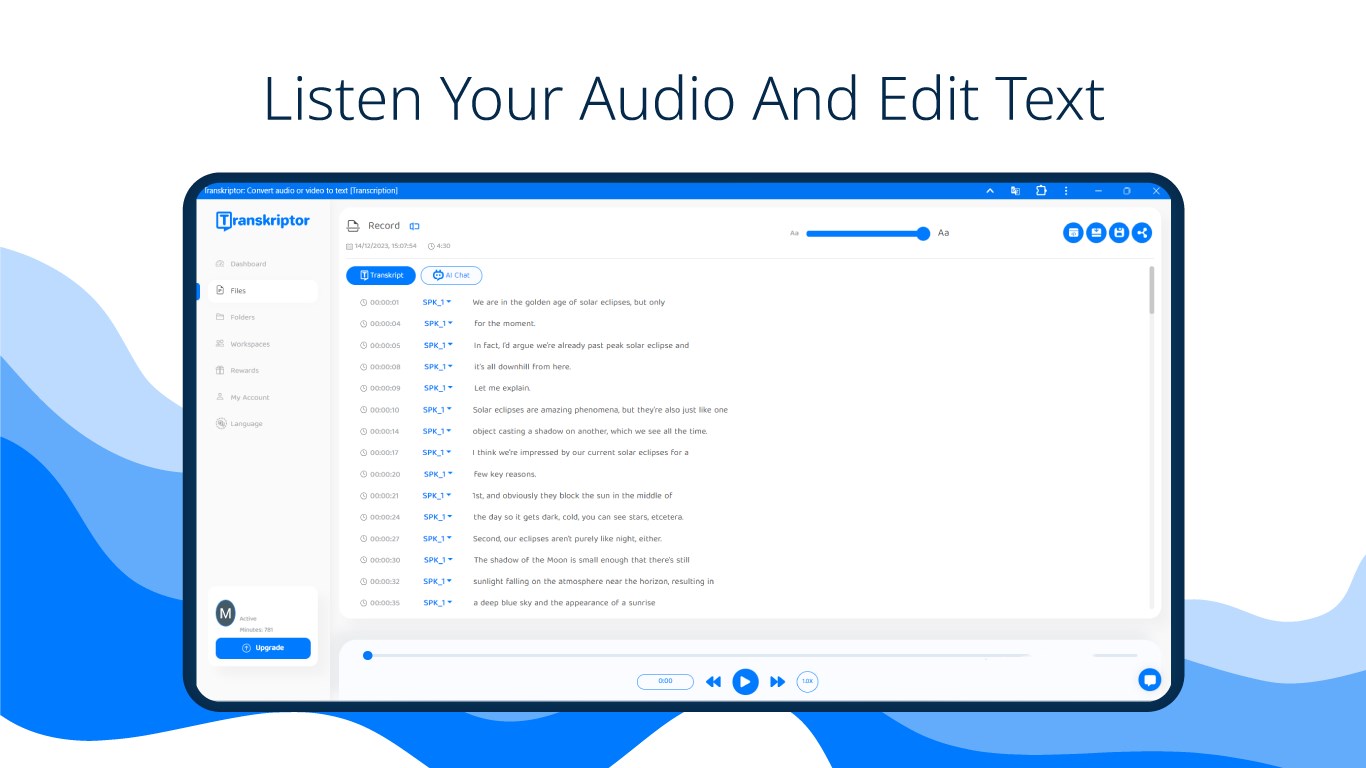Click the transcript vertical scrollbar
The height and width of the screenshot is (768, 1366).
pyautogui.click(x=1151, y=290)
